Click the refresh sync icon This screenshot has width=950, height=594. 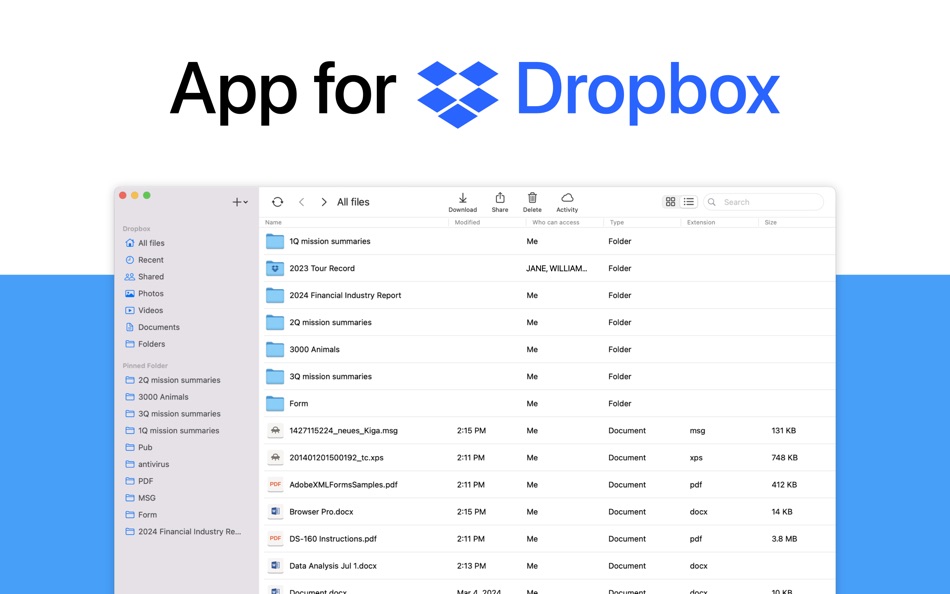pyautogui.click(x=277, y=202)
